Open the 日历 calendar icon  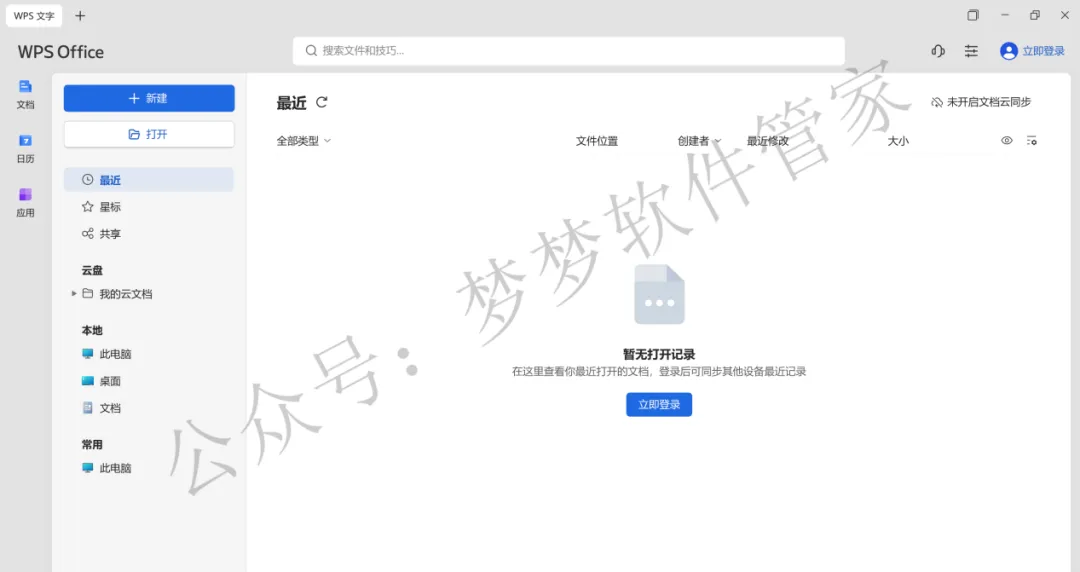click(x=25, y=149)
